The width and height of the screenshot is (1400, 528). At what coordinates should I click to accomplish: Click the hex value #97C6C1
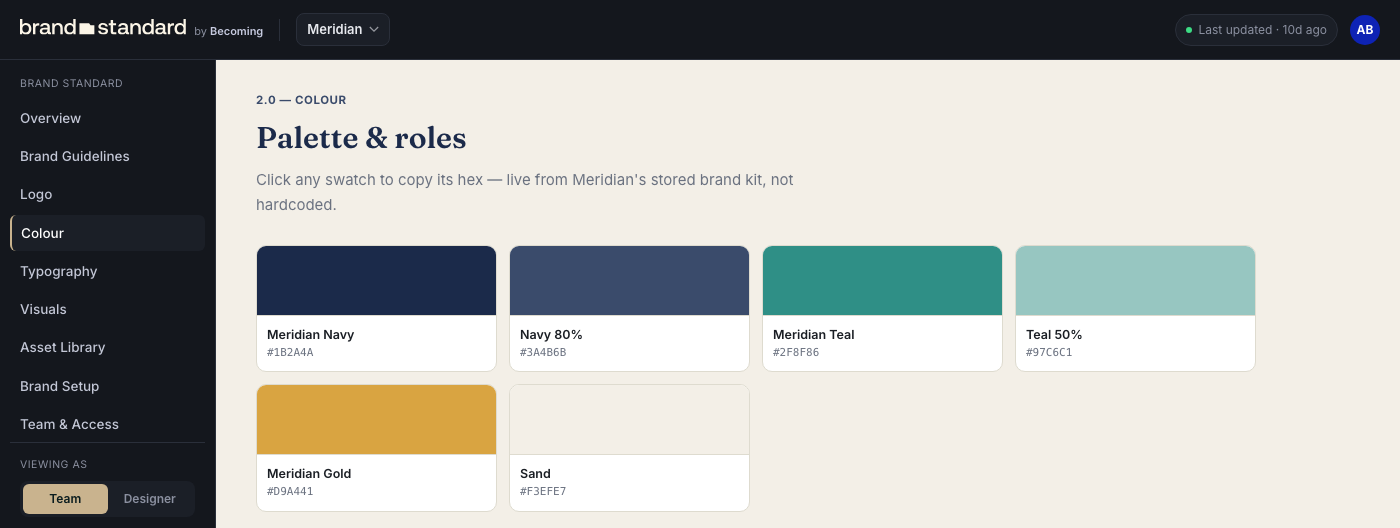tap(1049, 353)
